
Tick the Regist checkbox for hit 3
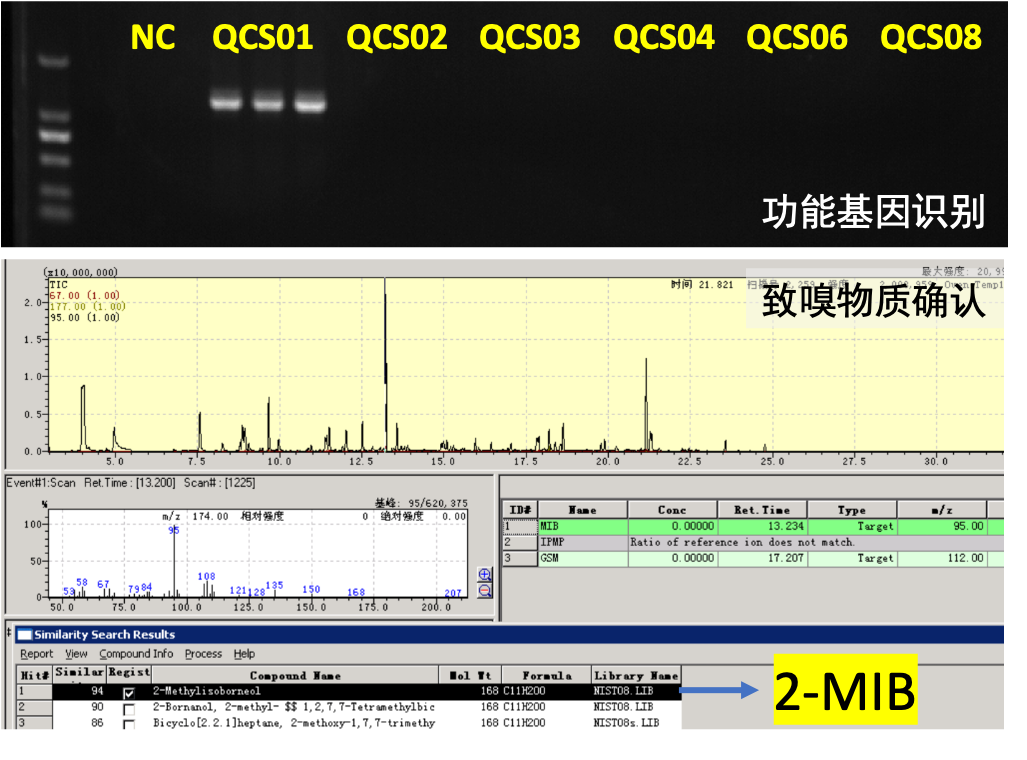pos(128,723)
